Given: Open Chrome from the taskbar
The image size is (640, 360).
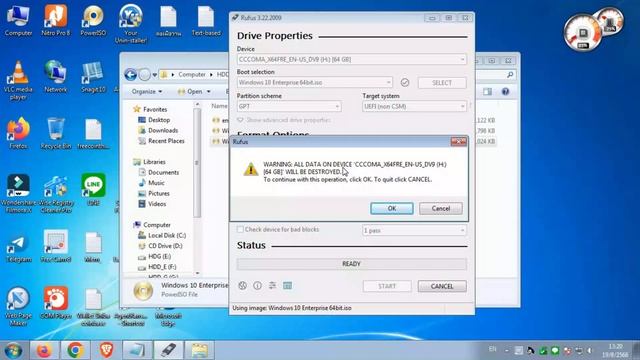Looking at the screenshot, I should (x=76, y=350).
